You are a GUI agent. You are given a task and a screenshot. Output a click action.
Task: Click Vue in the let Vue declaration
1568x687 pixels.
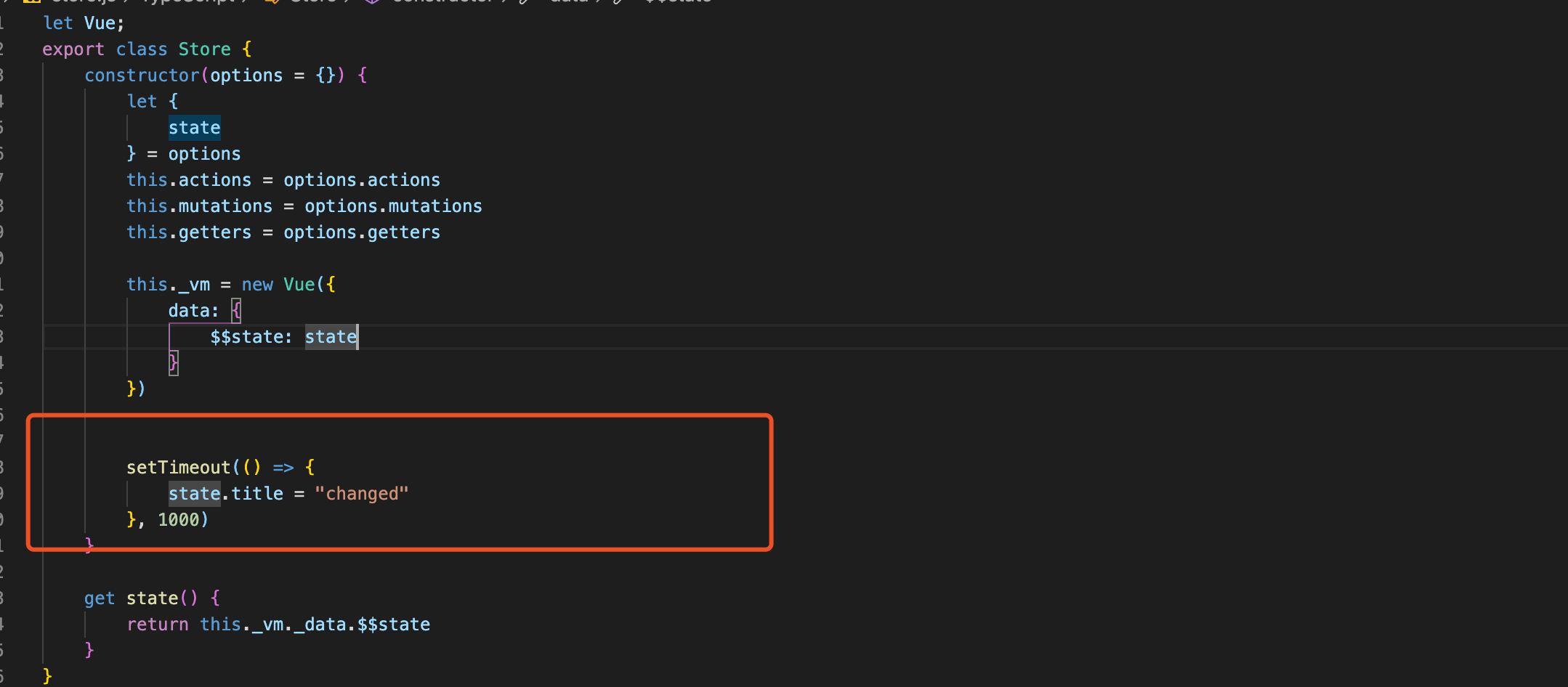100,23
